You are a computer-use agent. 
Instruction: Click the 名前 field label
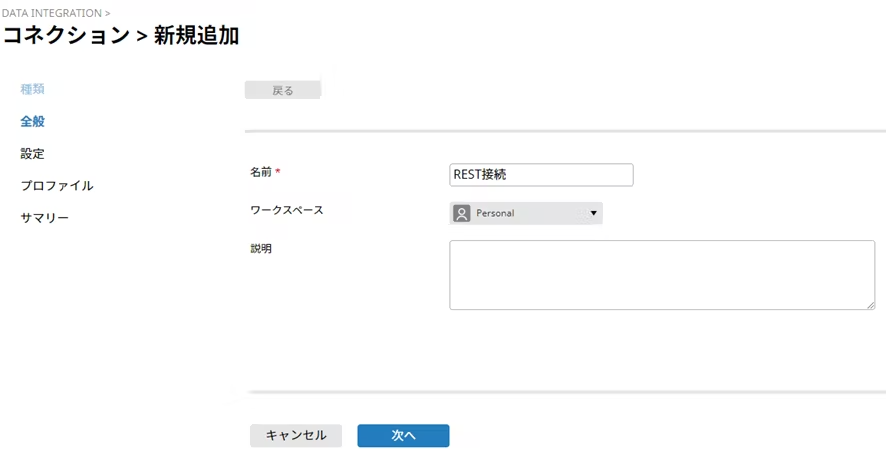pyautogui.click(x=260, y=172)
